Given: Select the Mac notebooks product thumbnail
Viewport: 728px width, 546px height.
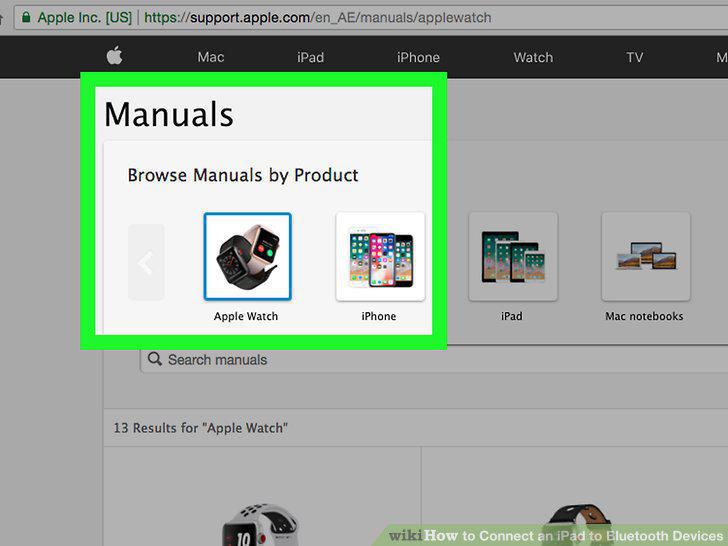Looking at the screenshot, I should pyautogui.click(x=646, y=256).
